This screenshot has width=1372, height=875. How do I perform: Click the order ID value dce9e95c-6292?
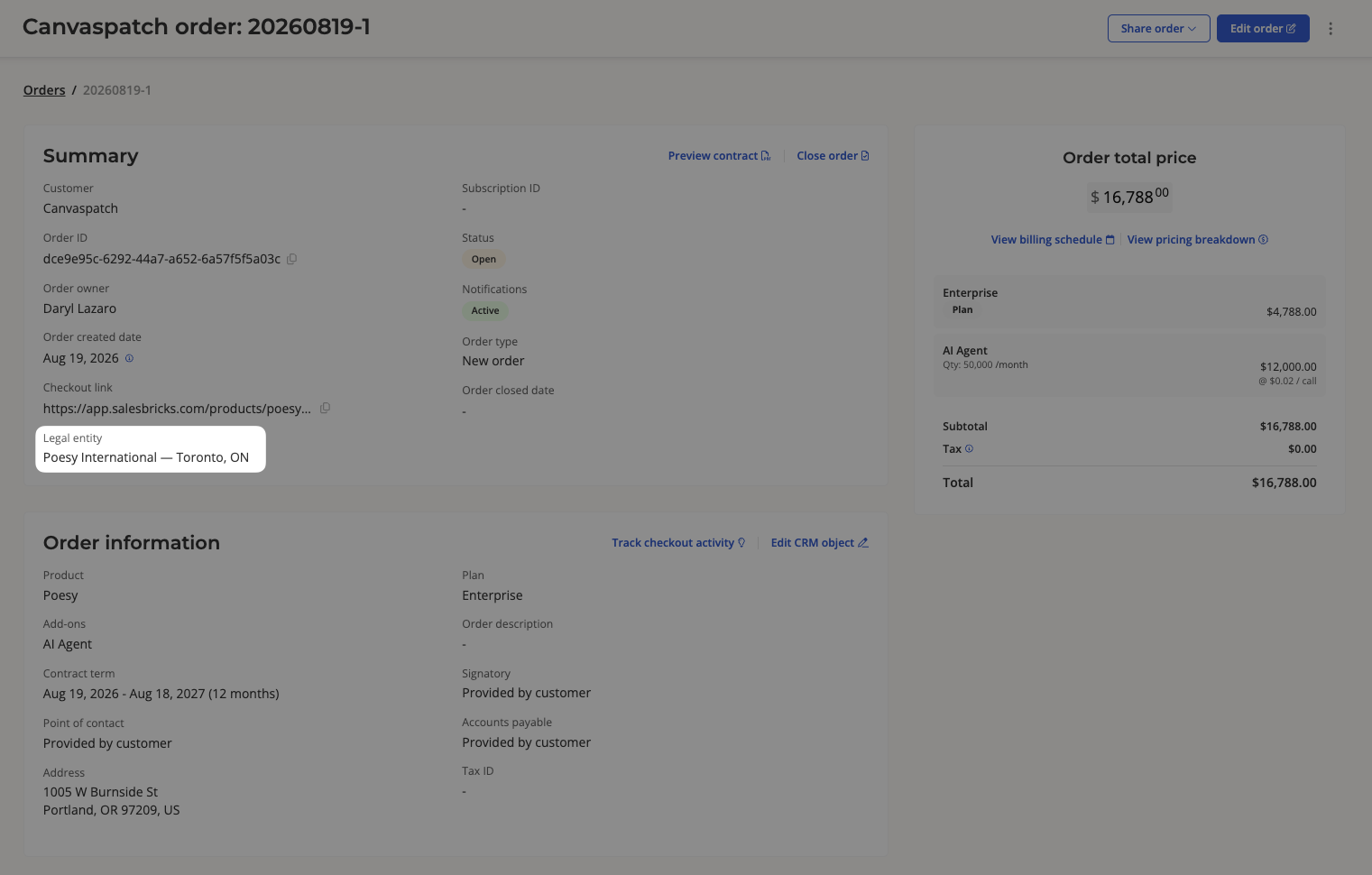pyautogui.click(x=161, y=259)
